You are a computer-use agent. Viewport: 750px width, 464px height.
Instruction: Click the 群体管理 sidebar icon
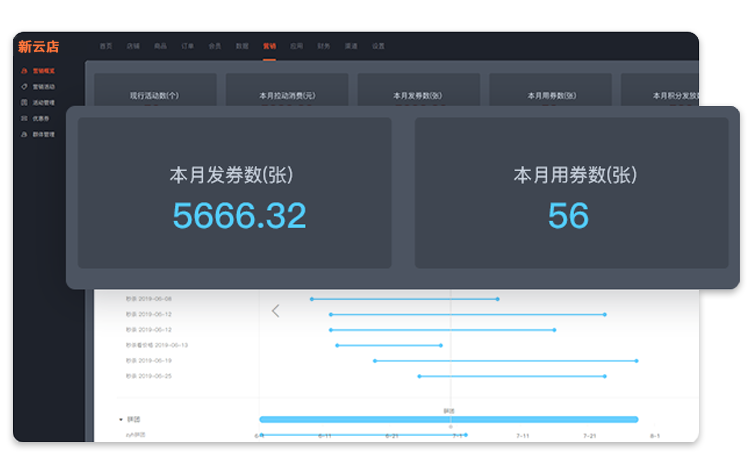click(x=24, y=133)
